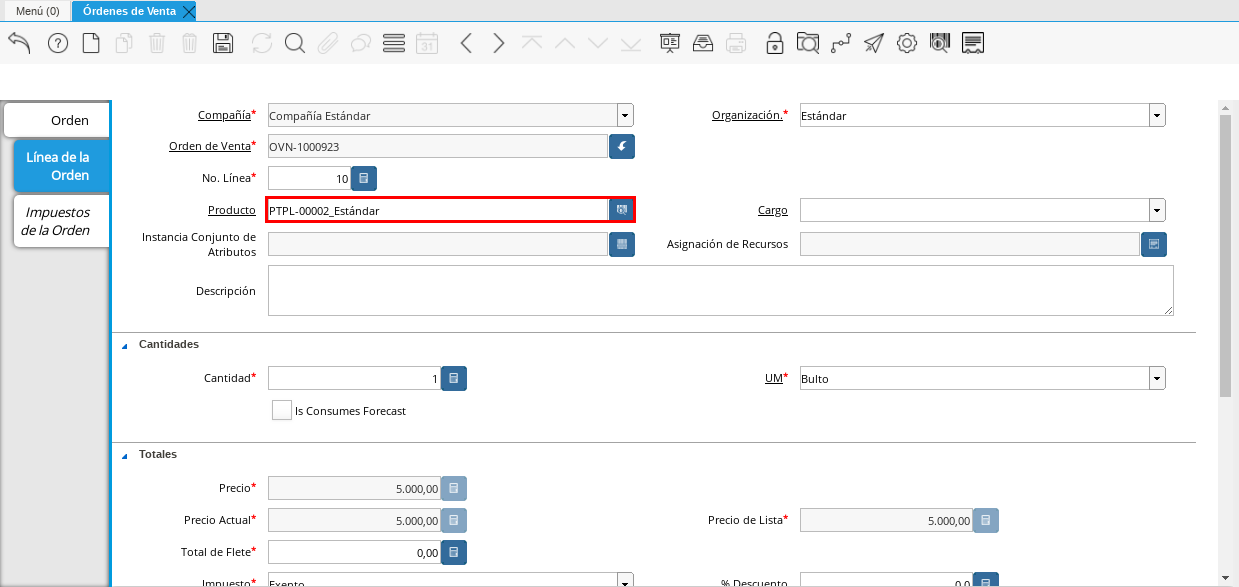Image resolution: width=1239 pixels, height=587 pixels.
Task: Open the UM dropdown arrow
Action: tap(1157, 379)
